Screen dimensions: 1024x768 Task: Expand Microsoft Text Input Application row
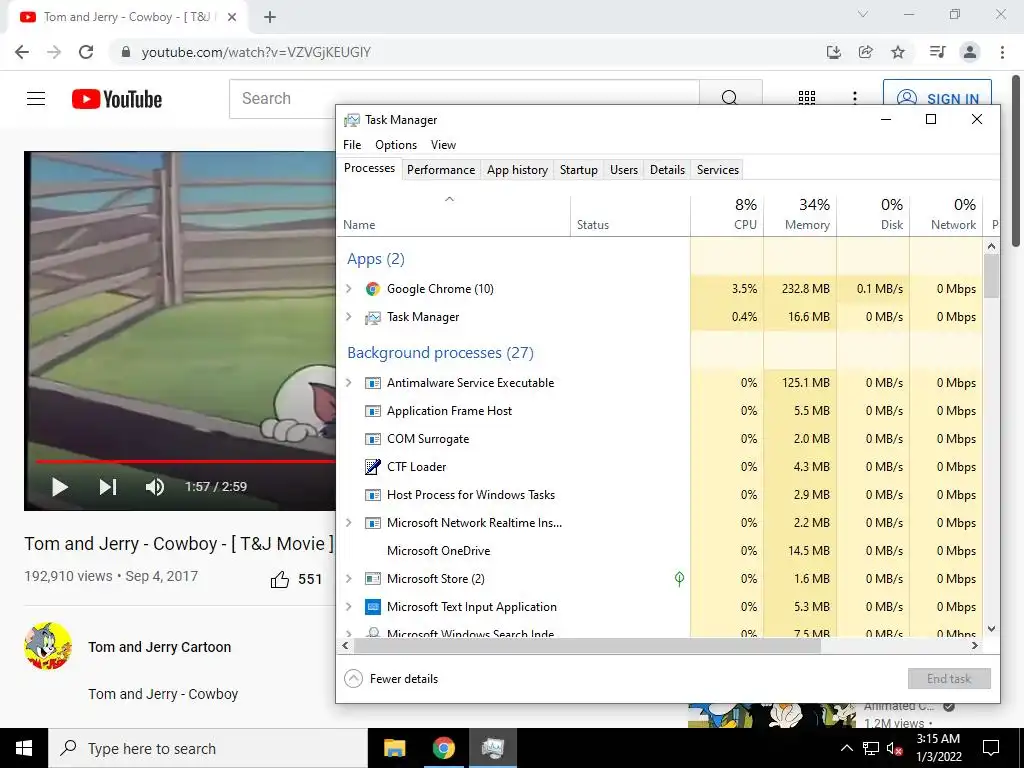tap(349, 607)
